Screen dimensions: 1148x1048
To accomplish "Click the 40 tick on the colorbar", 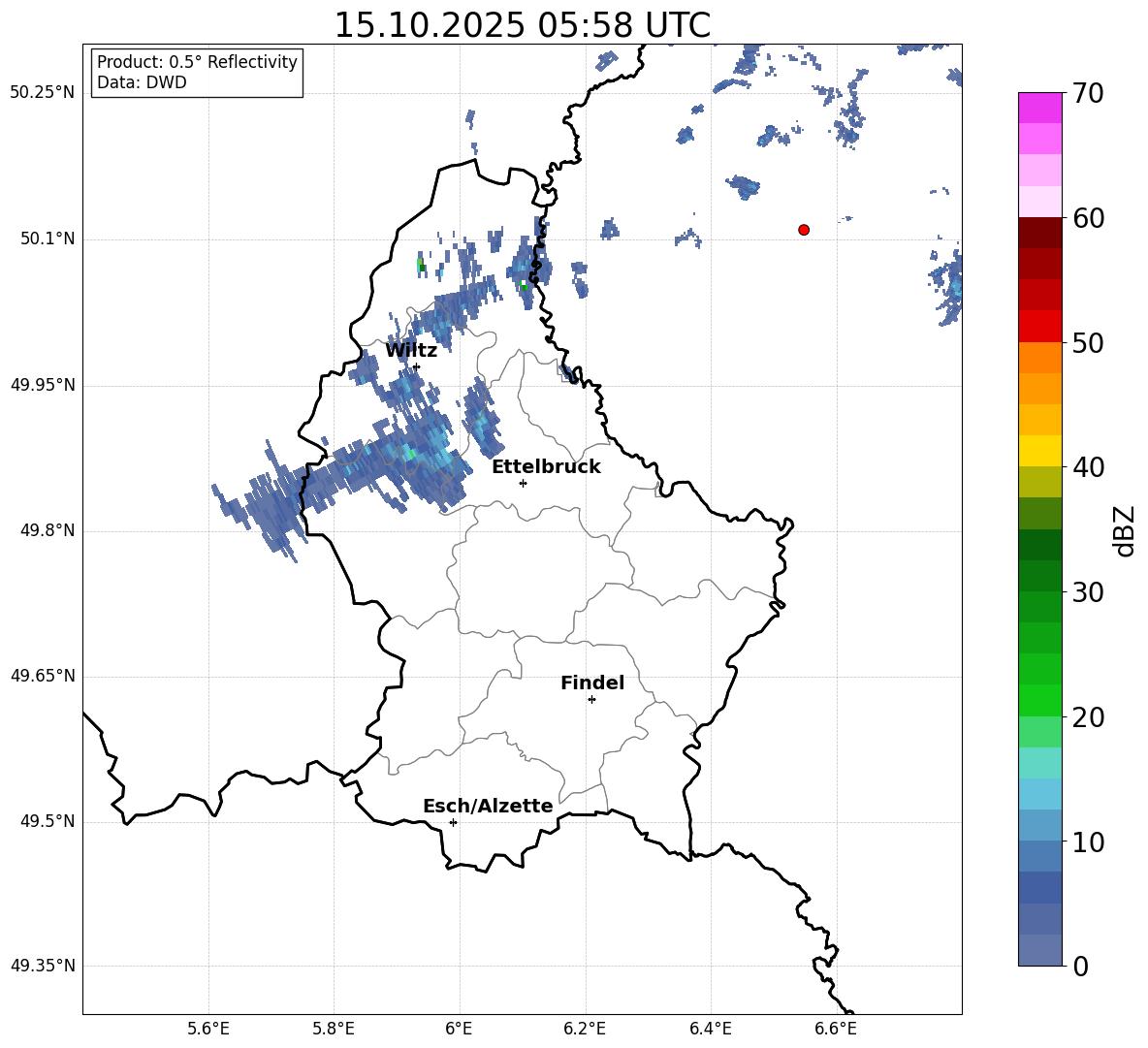I will pos(1088,467).
